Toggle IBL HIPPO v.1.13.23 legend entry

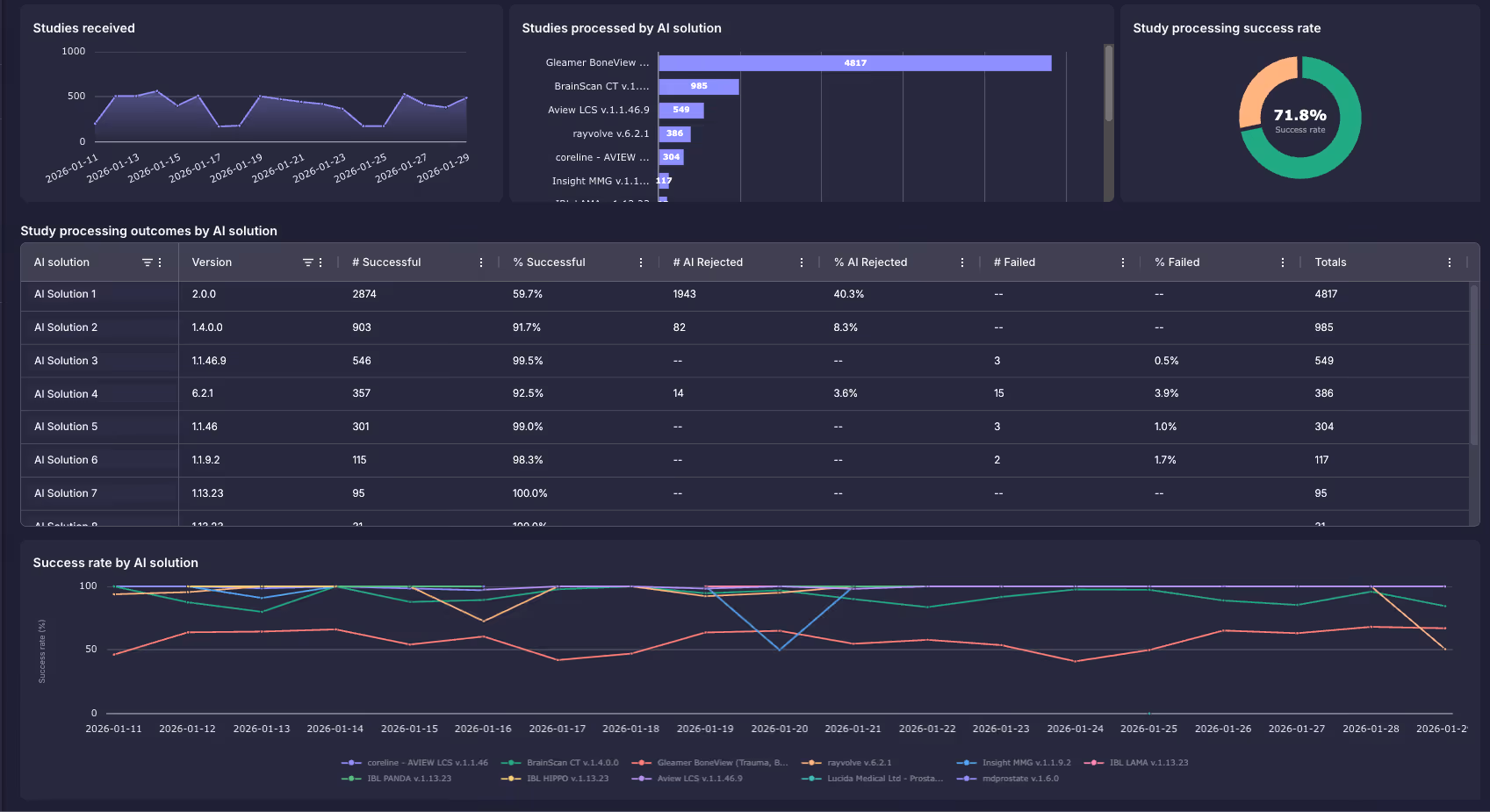point(555,779)
